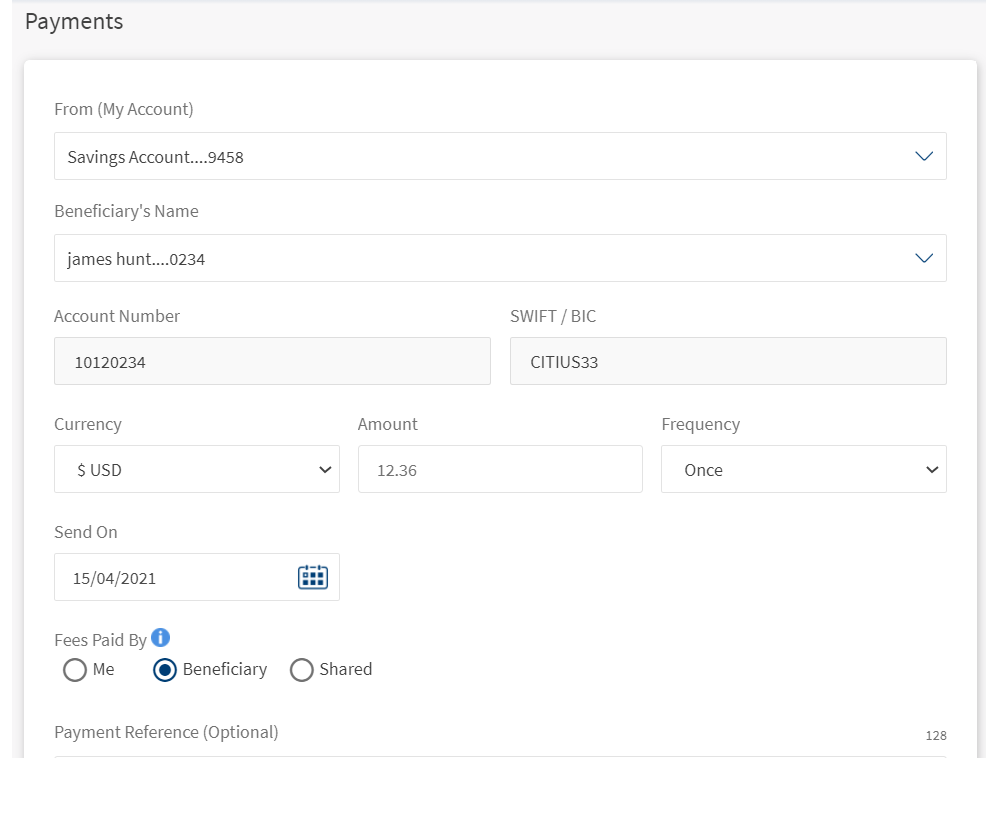Image resolution: width=986 pixels, height=818 pixels.
Task: Choose the Shared fees radio button
Action: click(302, 670)
